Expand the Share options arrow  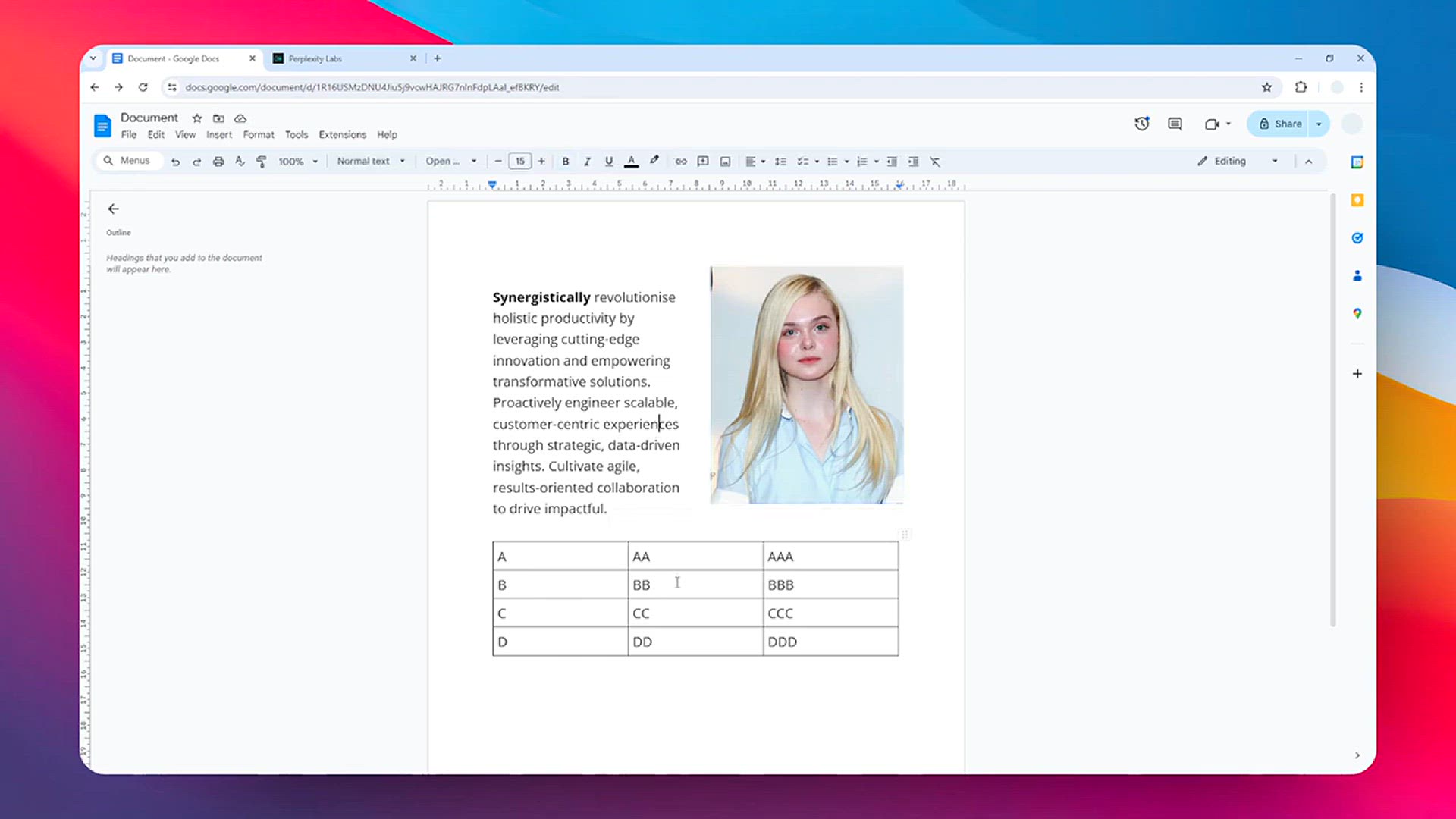coord(1319,124)
